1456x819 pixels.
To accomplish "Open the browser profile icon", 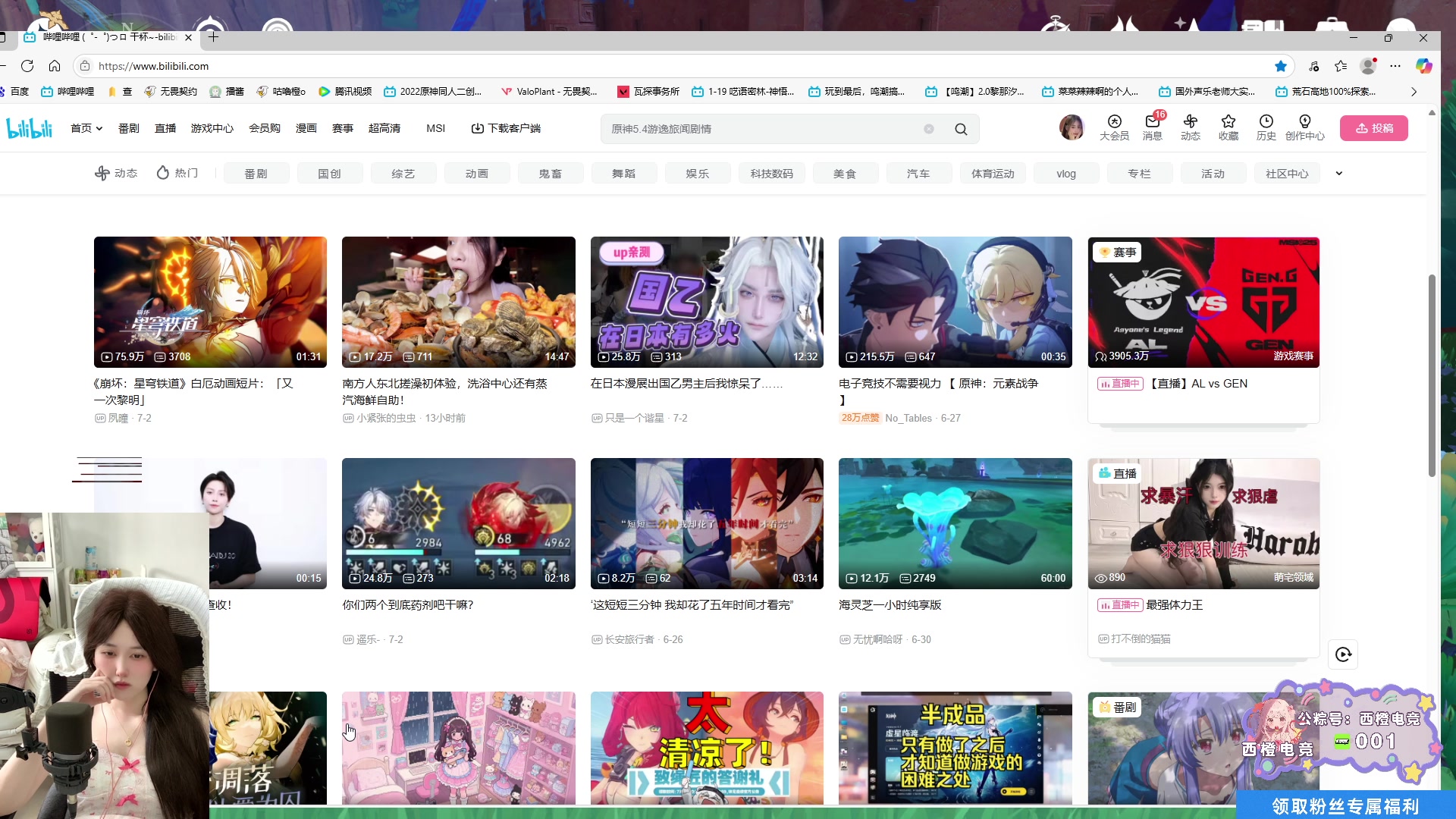I will (1368, 66).
